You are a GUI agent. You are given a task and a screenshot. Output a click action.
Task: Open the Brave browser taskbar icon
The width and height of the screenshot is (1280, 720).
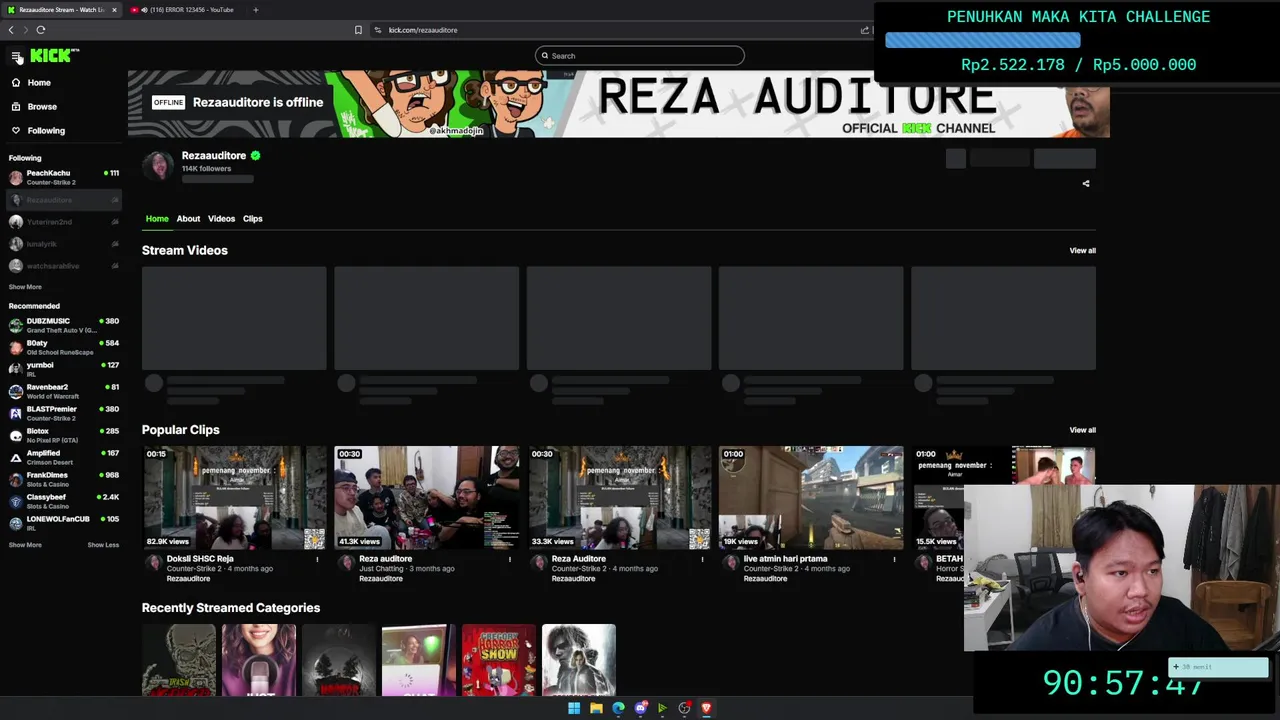click(706, 708)
